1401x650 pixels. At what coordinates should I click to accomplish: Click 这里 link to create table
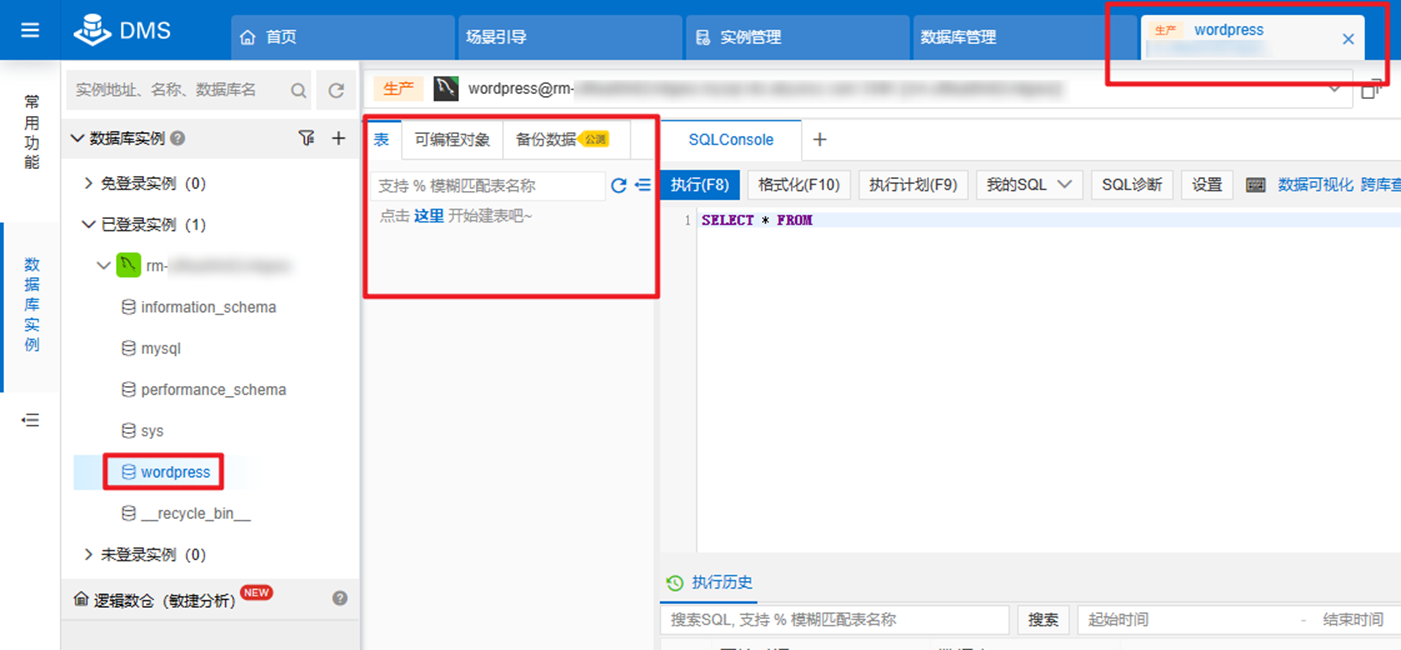[x=429, y=216]
